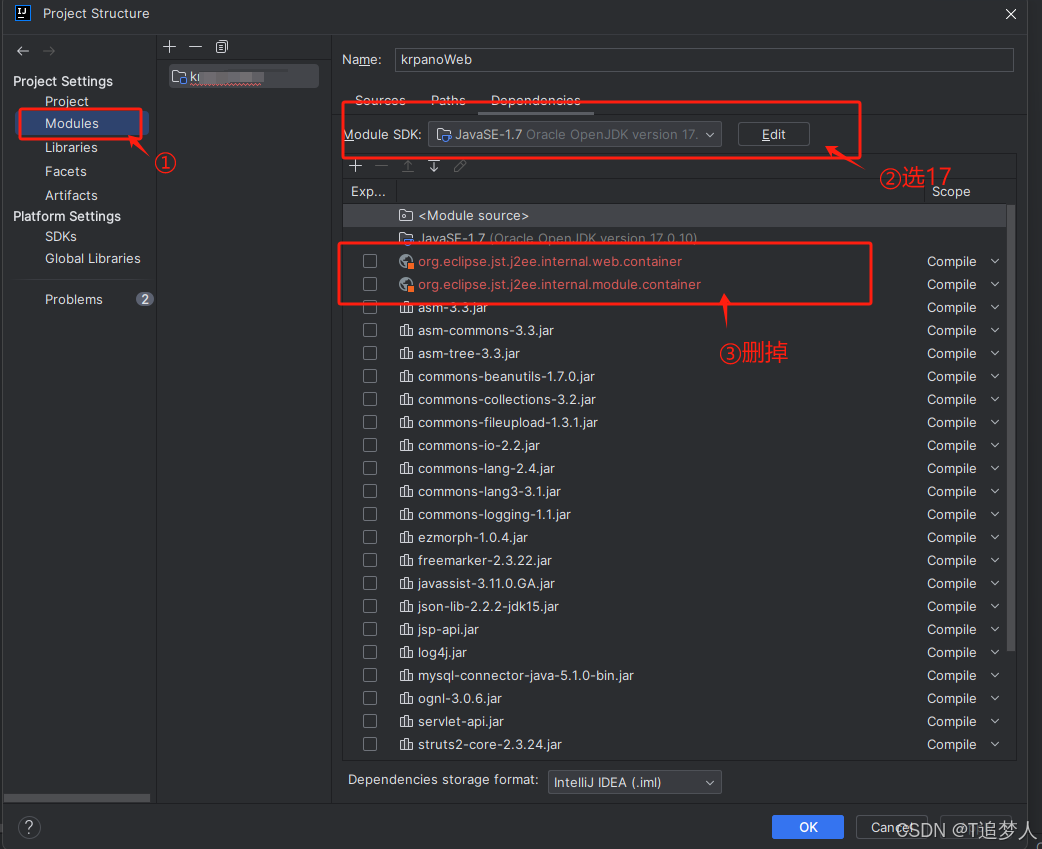The image size is (1042, 849).
Task: Toggle export checkbox for org.eclipse.jst.j2ee.internal.web.container
Action: [370, 262]
